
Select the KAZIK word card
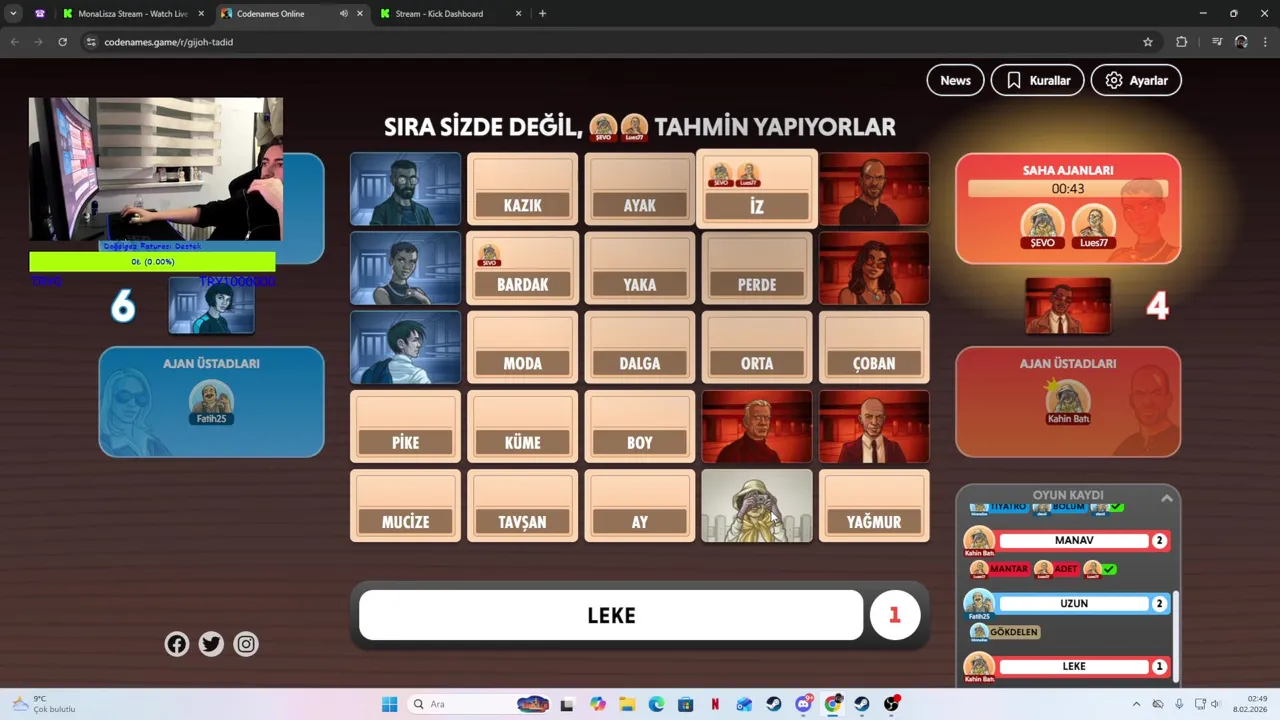(522, 189)
